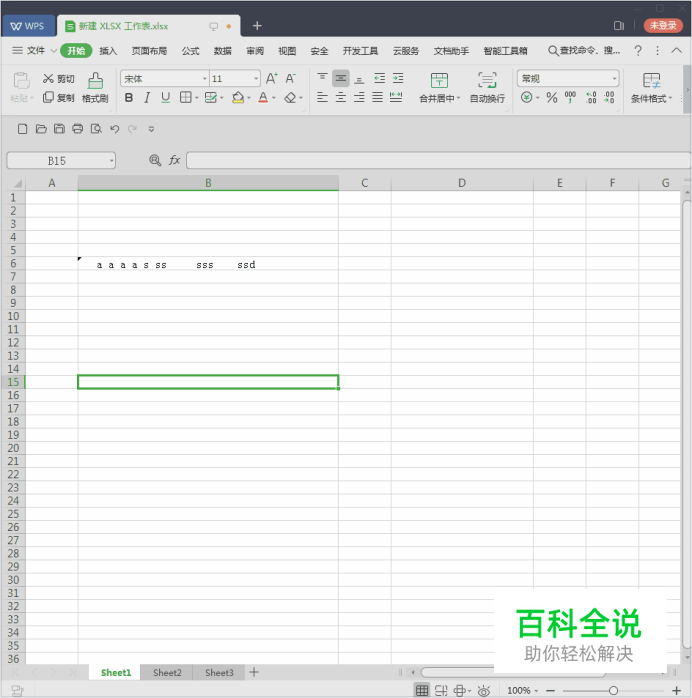Open Conditional Formatting (条件格式) menu
Screen dimensions: 692x698
pos(652,88)
